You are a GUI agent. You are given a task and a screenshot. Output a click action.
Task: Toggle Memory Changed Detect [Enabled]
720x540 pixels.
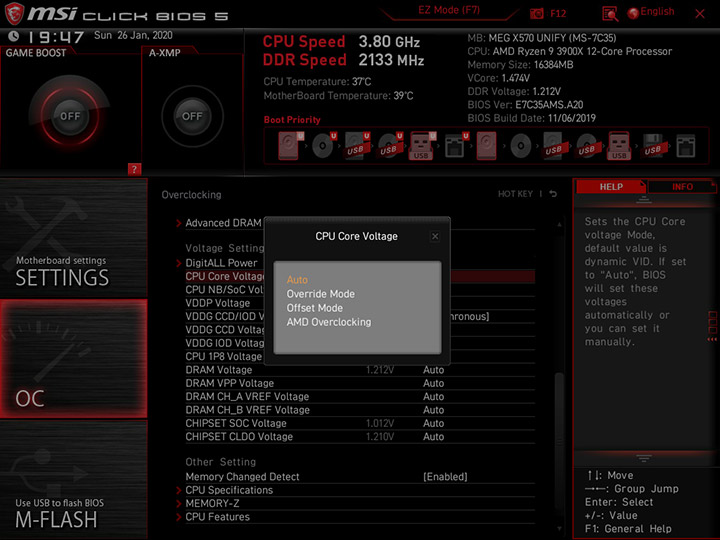[x=445, y=477]
